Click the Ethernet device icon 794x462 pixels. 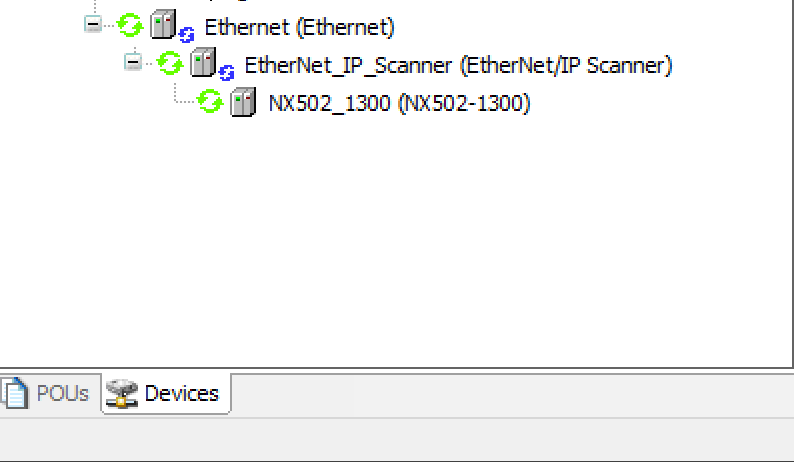pyautogui.click(x=161, y=25)
